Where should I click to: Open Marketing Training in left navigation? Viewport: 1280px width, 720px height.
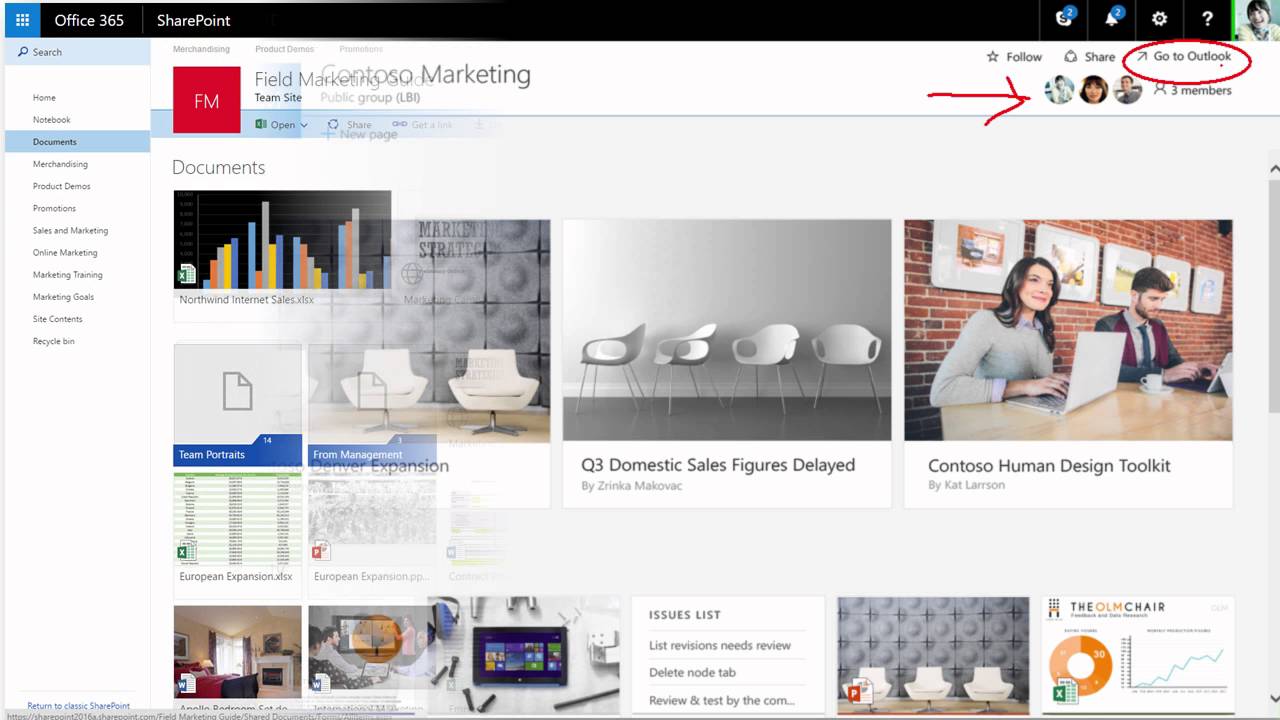[x=68, y=275]
